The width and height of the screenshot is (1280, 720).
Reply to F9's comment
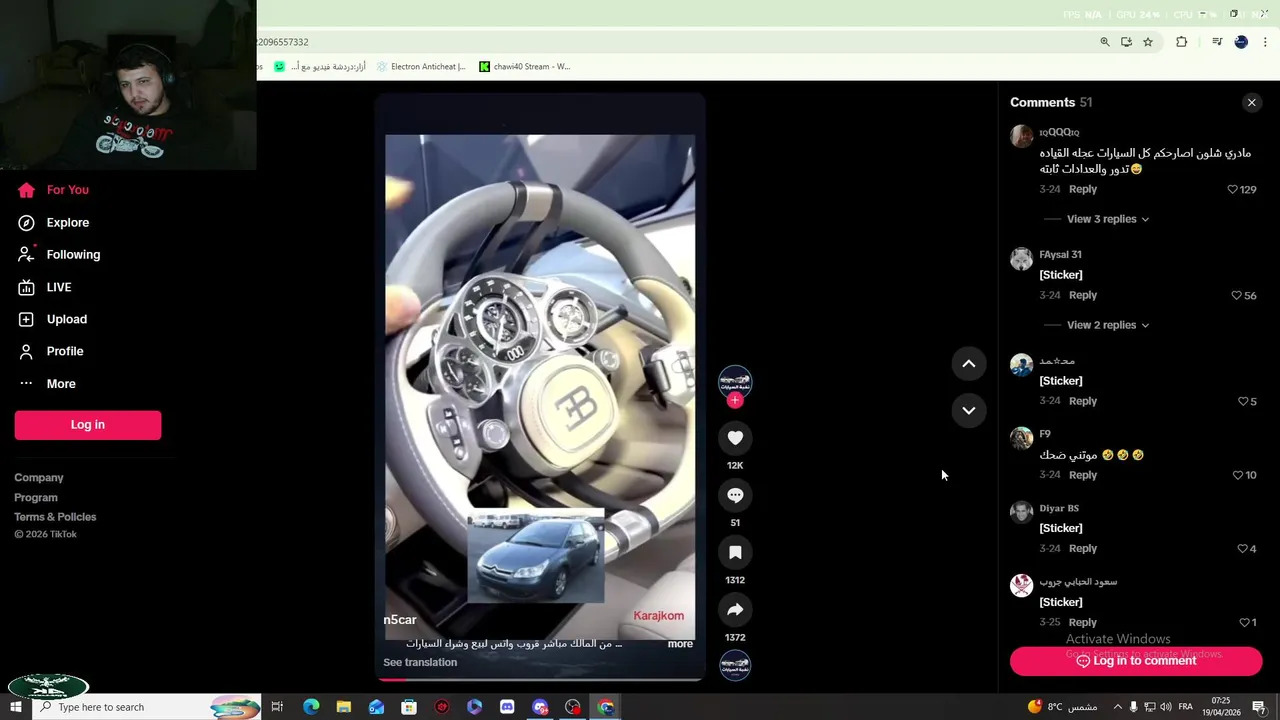pyautogui.click(x=1083, y=475)
